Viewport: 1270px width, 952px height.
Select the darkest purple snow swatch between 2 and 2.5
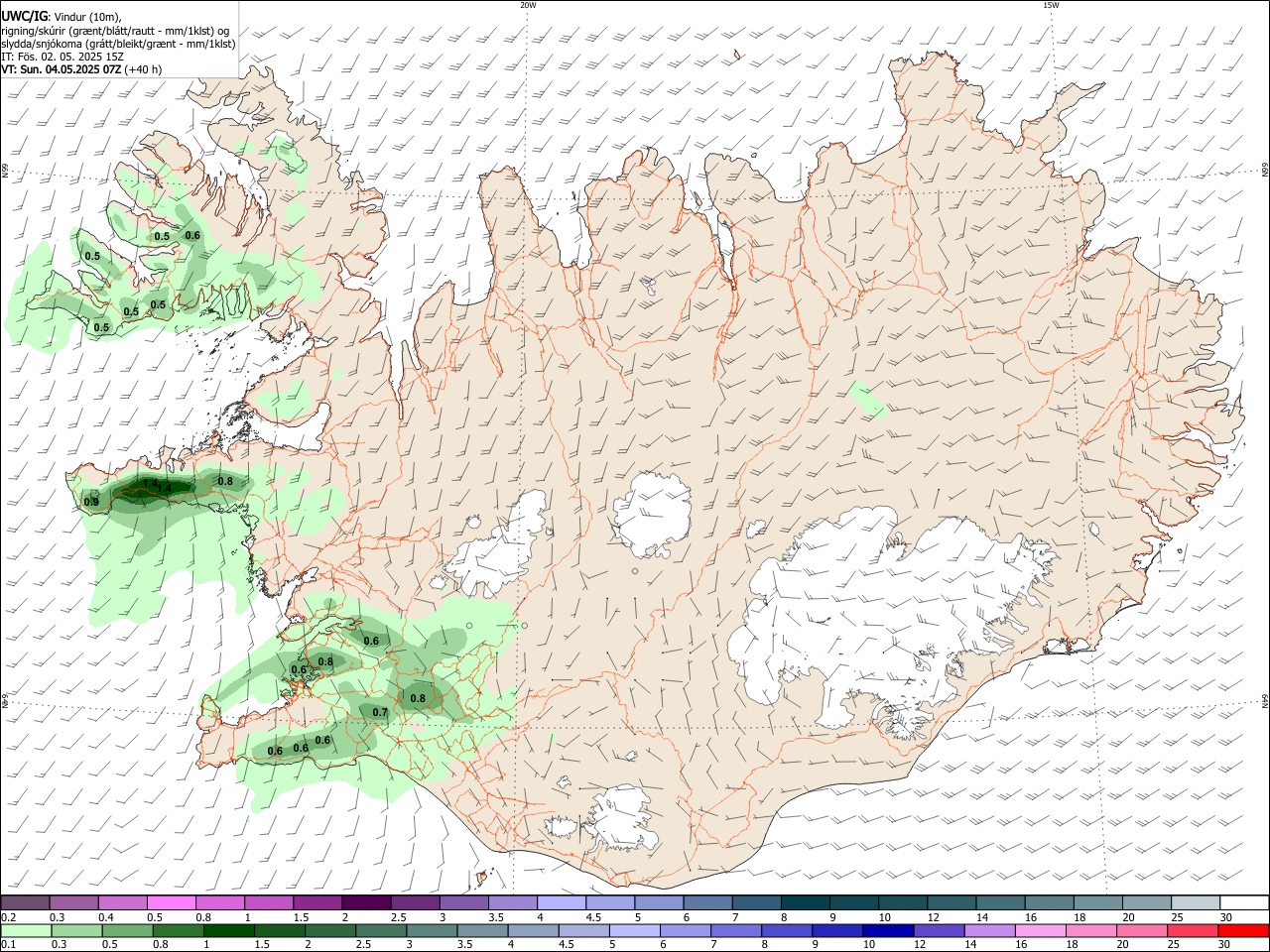point(366,902)
